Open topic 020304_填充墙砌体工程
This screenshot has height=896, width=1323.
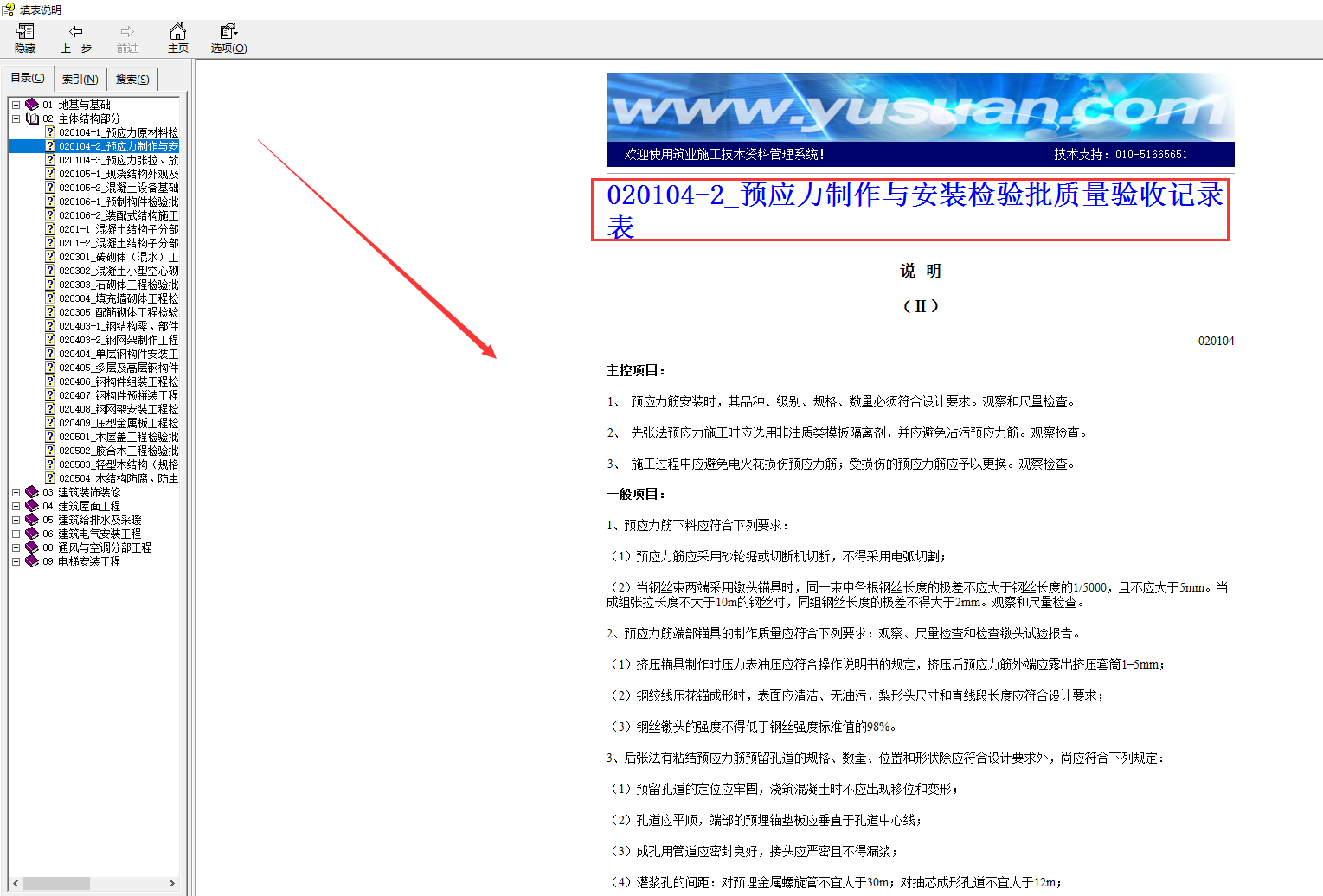click(119, 298)
